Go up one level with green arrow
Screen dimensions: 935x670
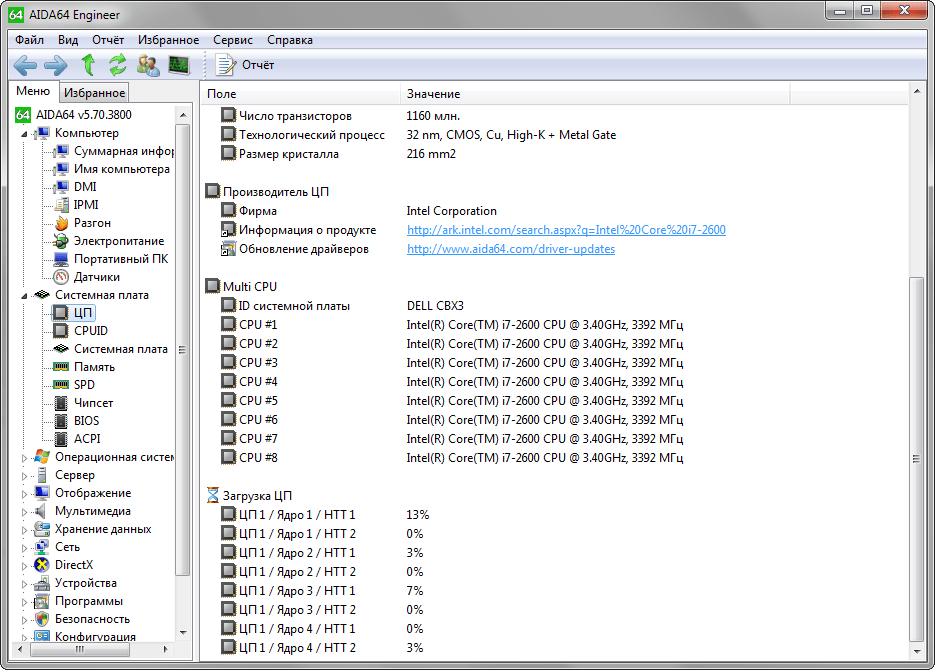point(88,65)
